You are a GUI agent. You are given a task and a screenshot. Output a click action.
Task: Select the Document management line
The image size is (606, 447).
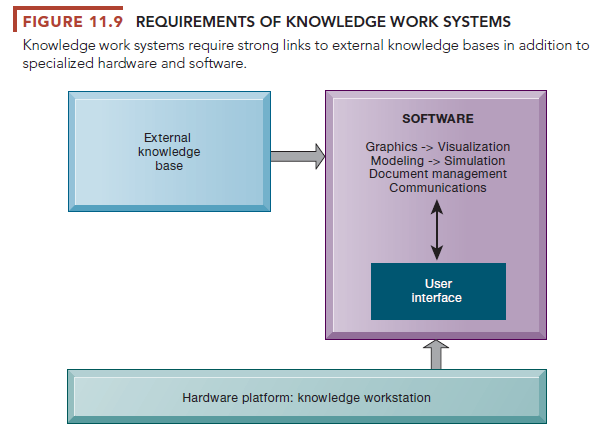click(437, 174)
